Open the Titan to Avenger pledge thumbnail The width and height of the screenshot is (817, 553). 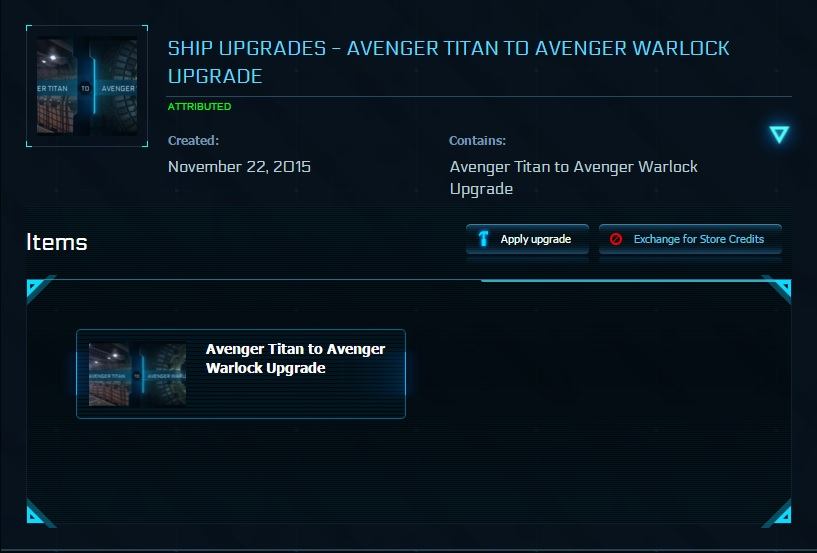point(87,86)
